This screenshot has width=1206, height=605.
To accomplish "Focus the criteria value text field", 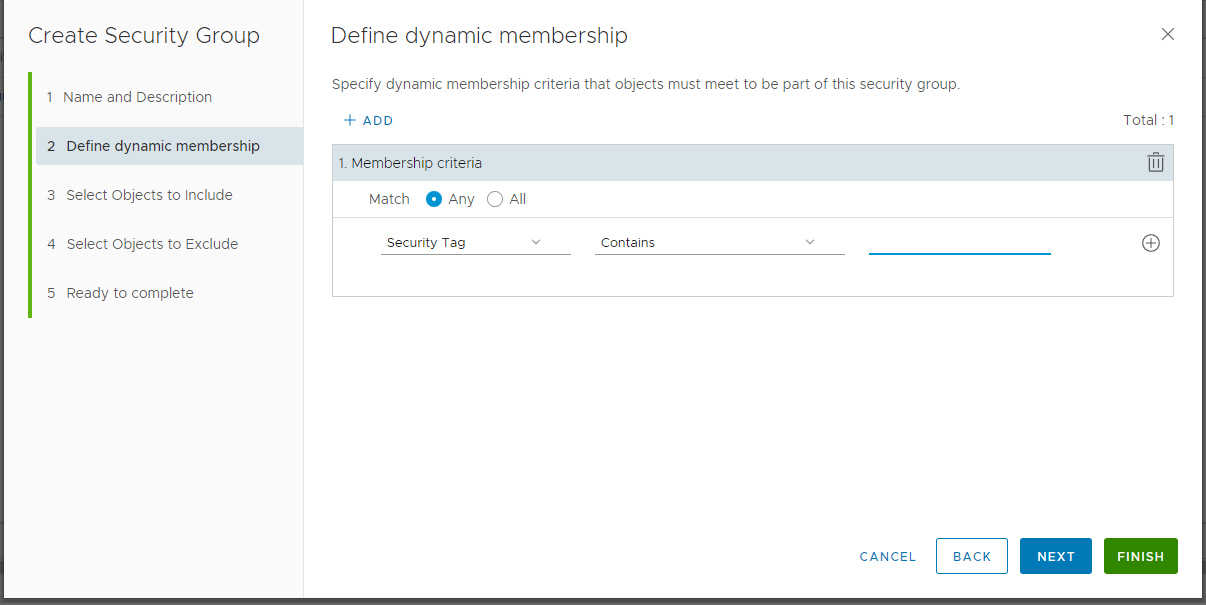I will pos(959,243).
